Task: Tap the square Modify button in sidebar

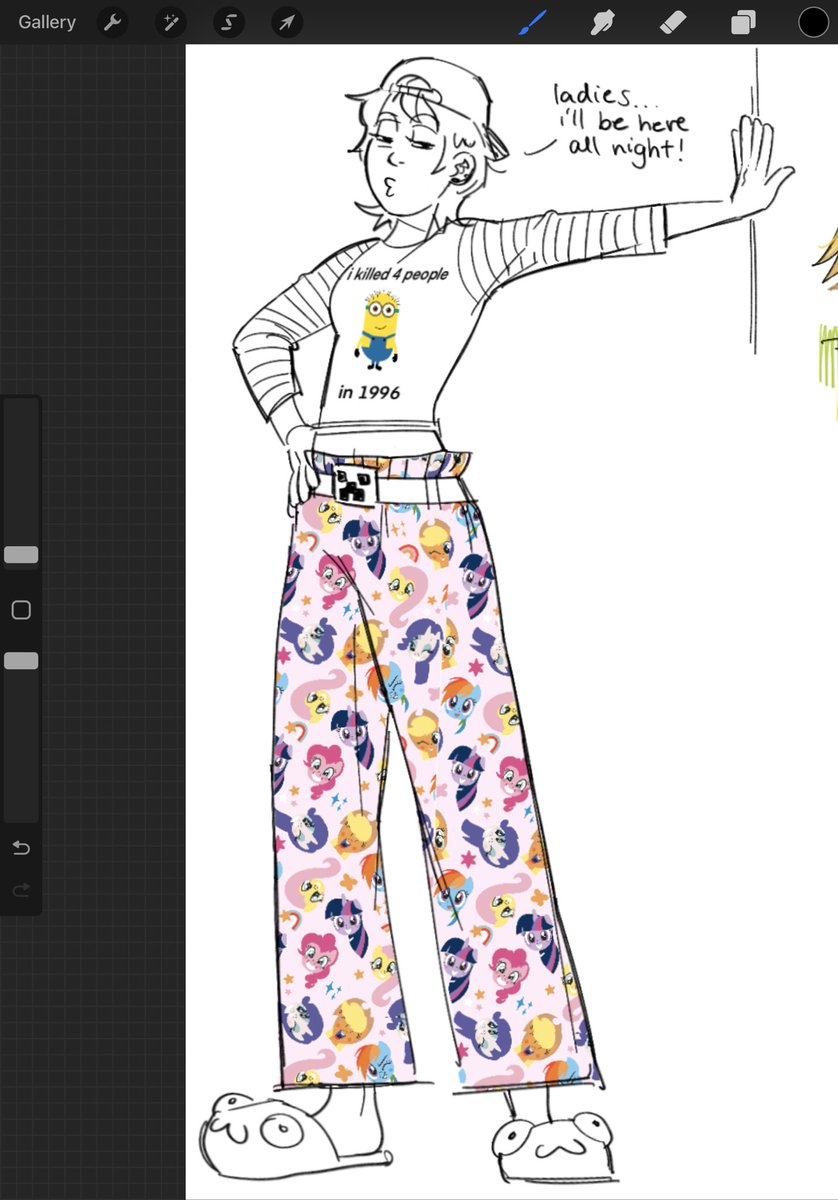Action: [x=21, y=610]
